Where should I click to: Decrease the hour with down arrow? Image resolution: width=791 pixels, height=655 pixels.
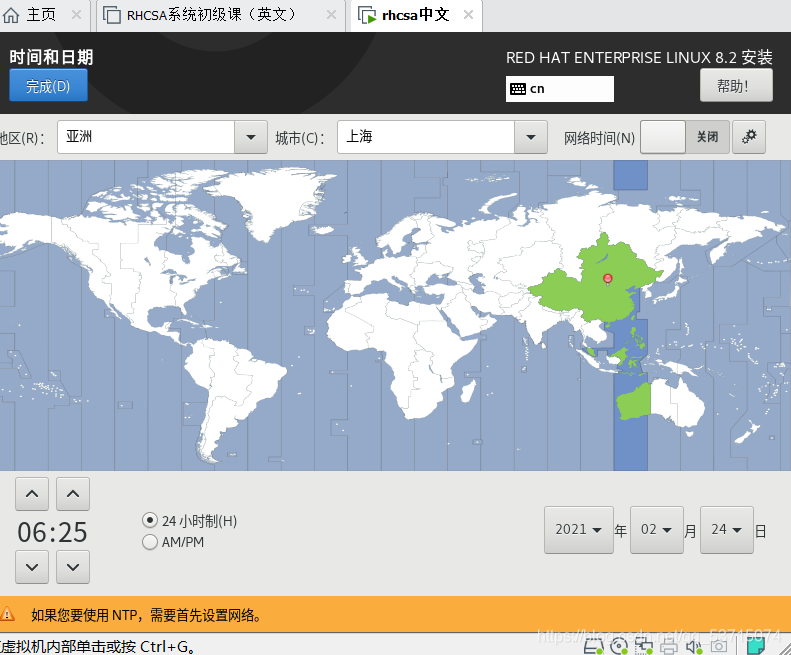32,567
